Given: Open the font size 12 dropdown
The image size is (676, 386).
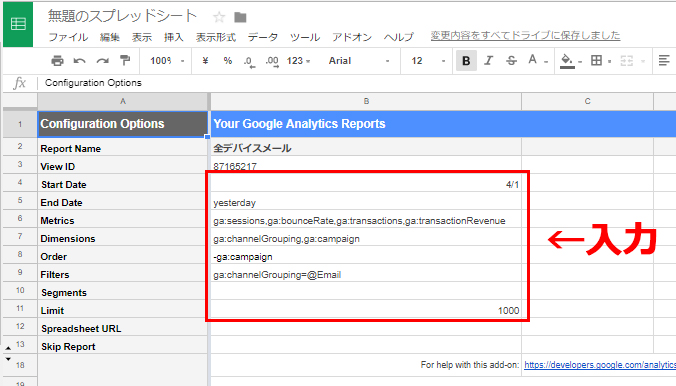Looking at the screenshot, I should point(428,61).
